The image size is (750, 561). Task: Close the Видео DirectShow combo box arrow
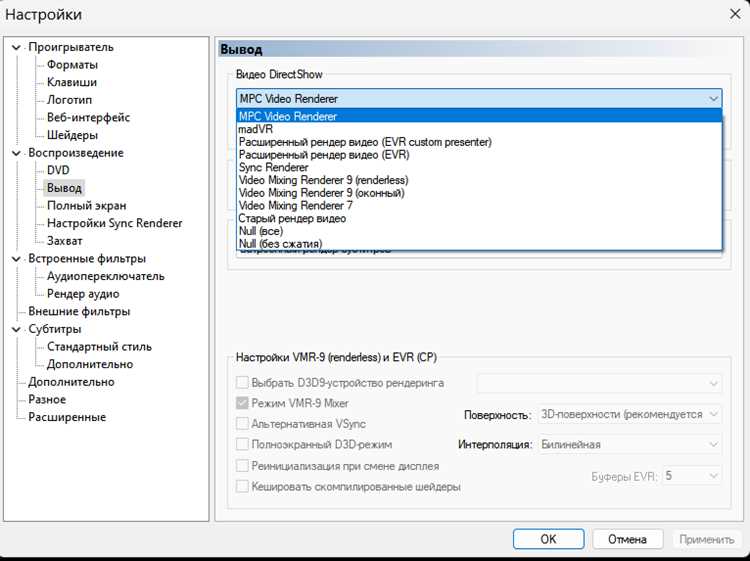pos(713,99)
